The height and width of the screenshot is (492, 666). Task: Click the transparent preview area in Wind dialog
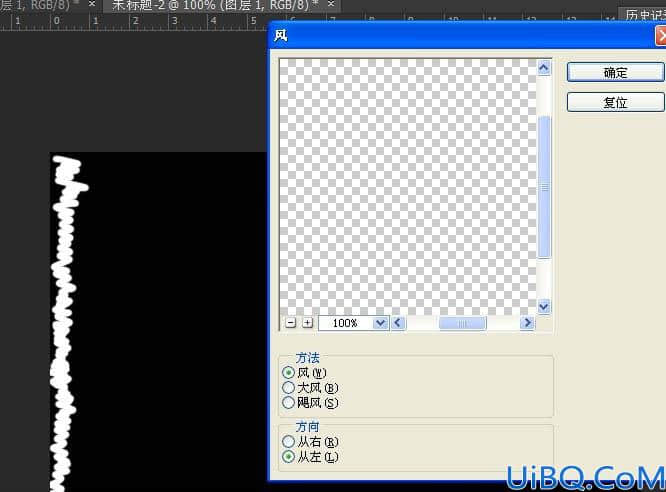[x=408, y=187]
